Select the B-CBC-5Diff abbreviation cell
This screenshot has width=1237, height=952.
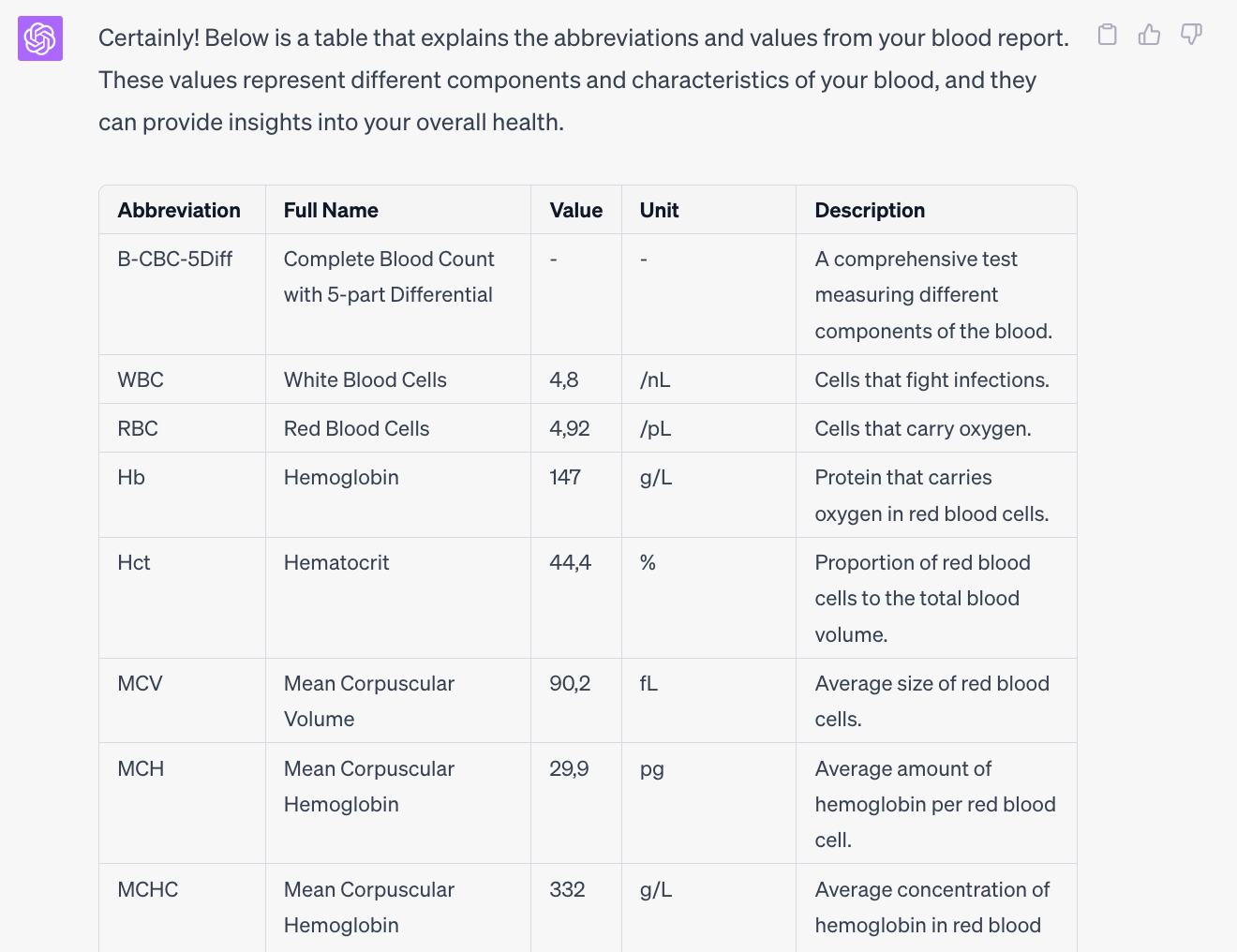coord(175,259)
